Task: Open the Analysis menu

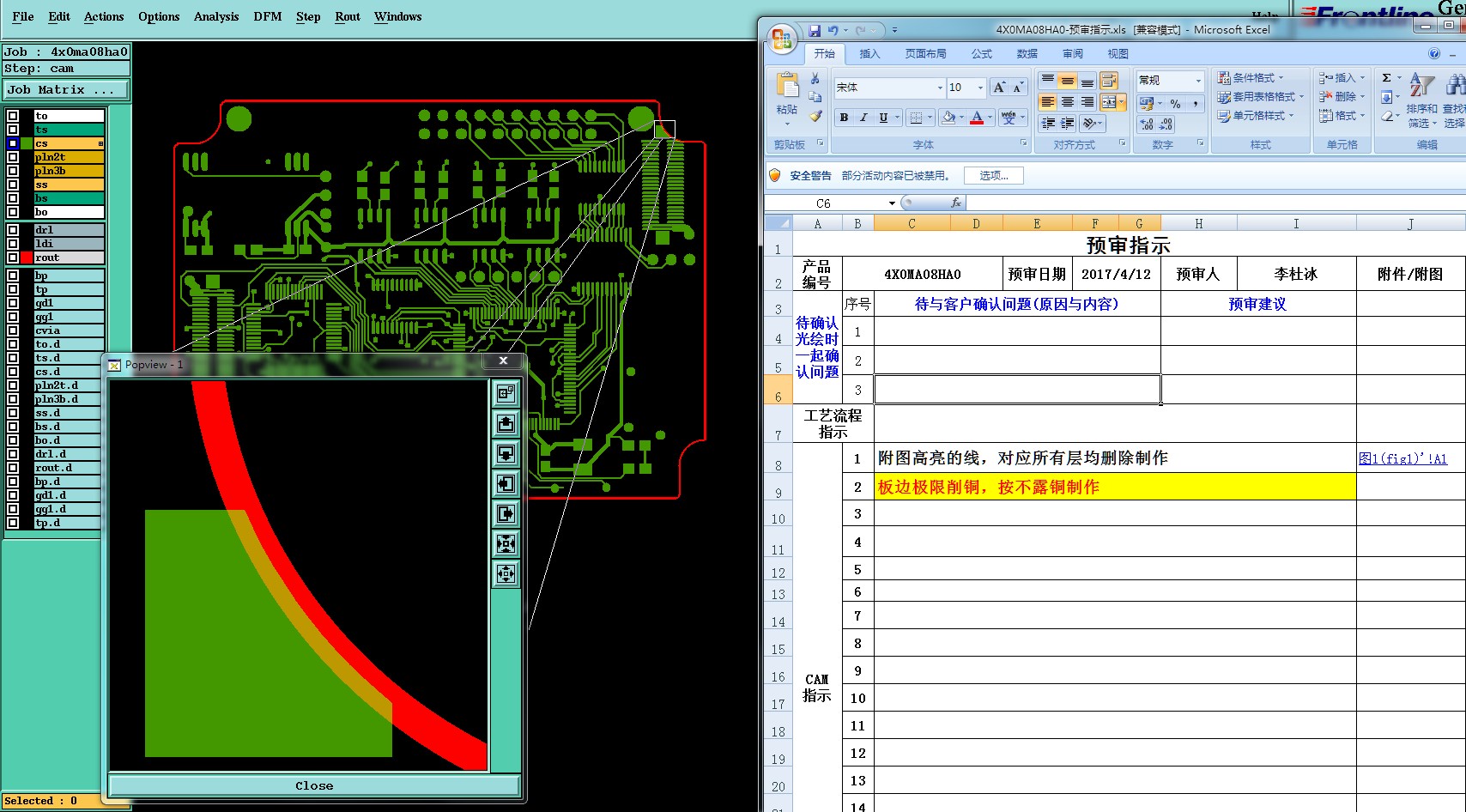Action: (x=216, y=16)
